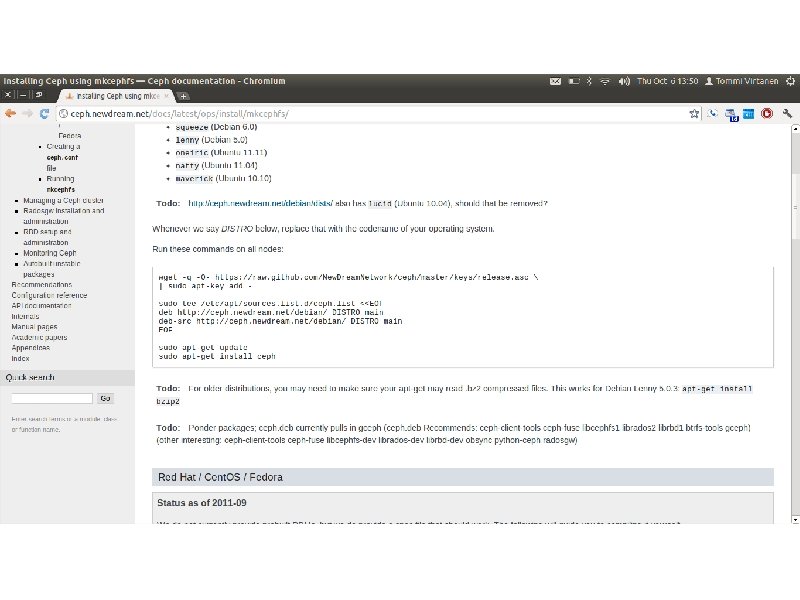The height and width of the screenshot is (600, 800).
Task: Open Autobuilt unstable packages link
Action: click(x=51, y=269)
